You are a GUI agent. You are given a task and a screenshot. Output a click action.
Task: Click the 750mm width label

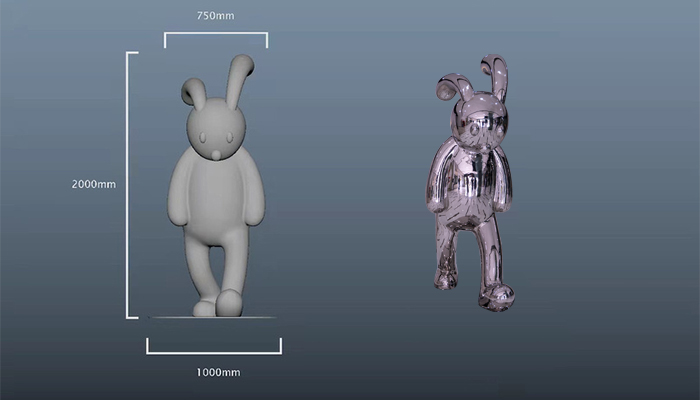pyautogui.click(x=217, y=16)
